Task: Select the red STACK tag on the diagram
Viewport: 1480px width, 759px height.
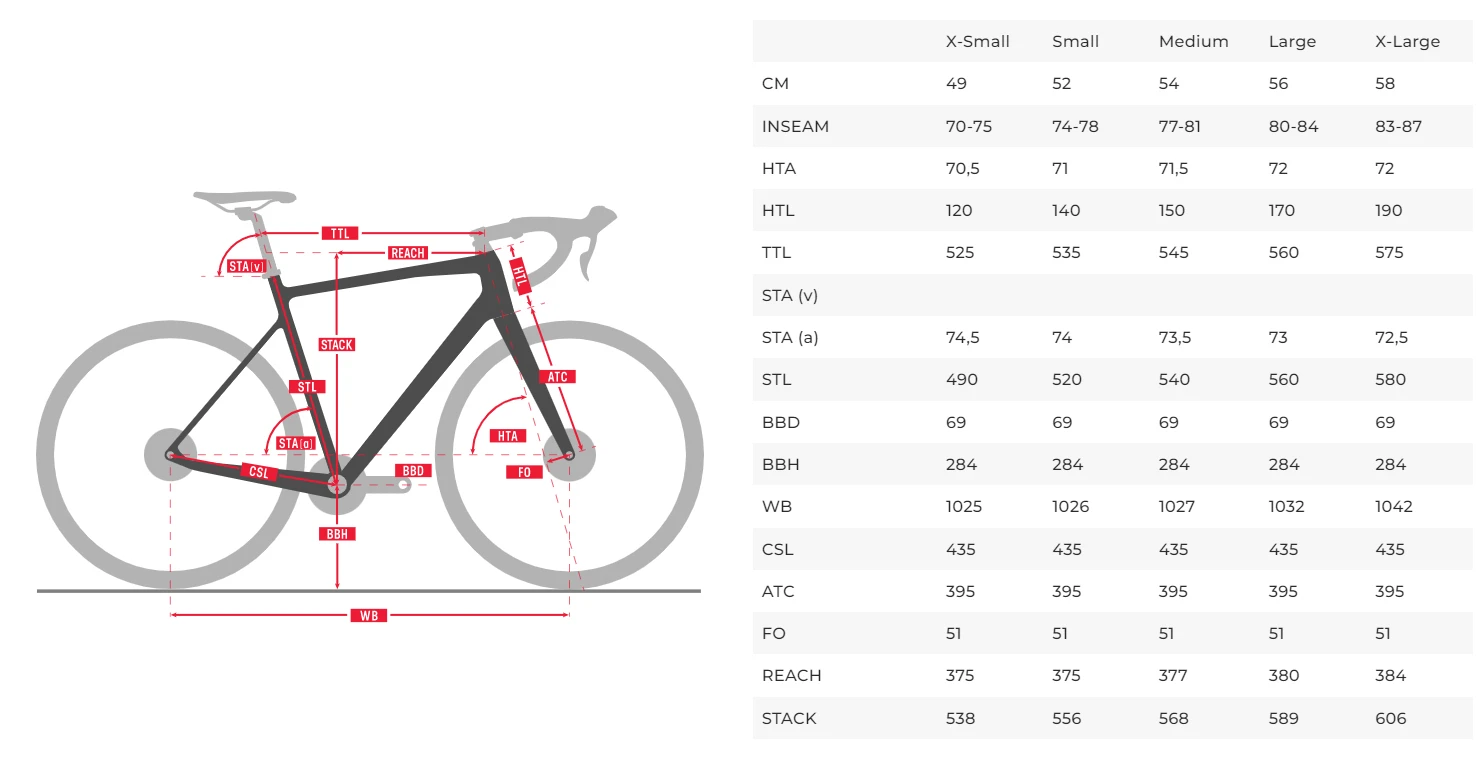Action: [x=337, y=345]
